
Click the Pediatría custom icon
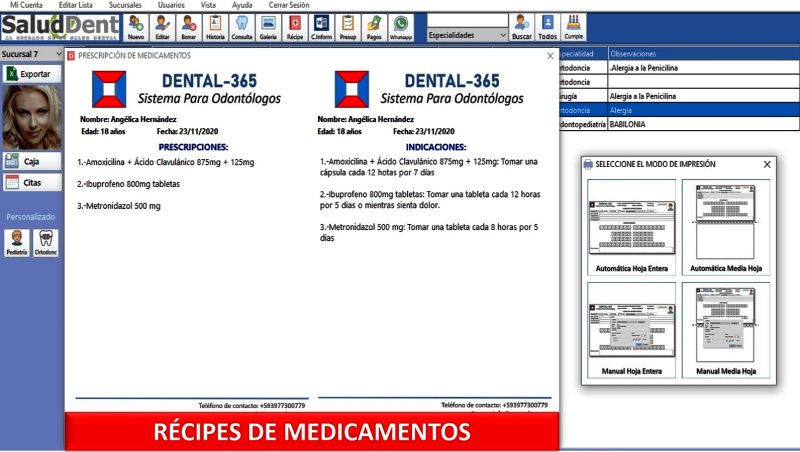(x=17, y=243)
